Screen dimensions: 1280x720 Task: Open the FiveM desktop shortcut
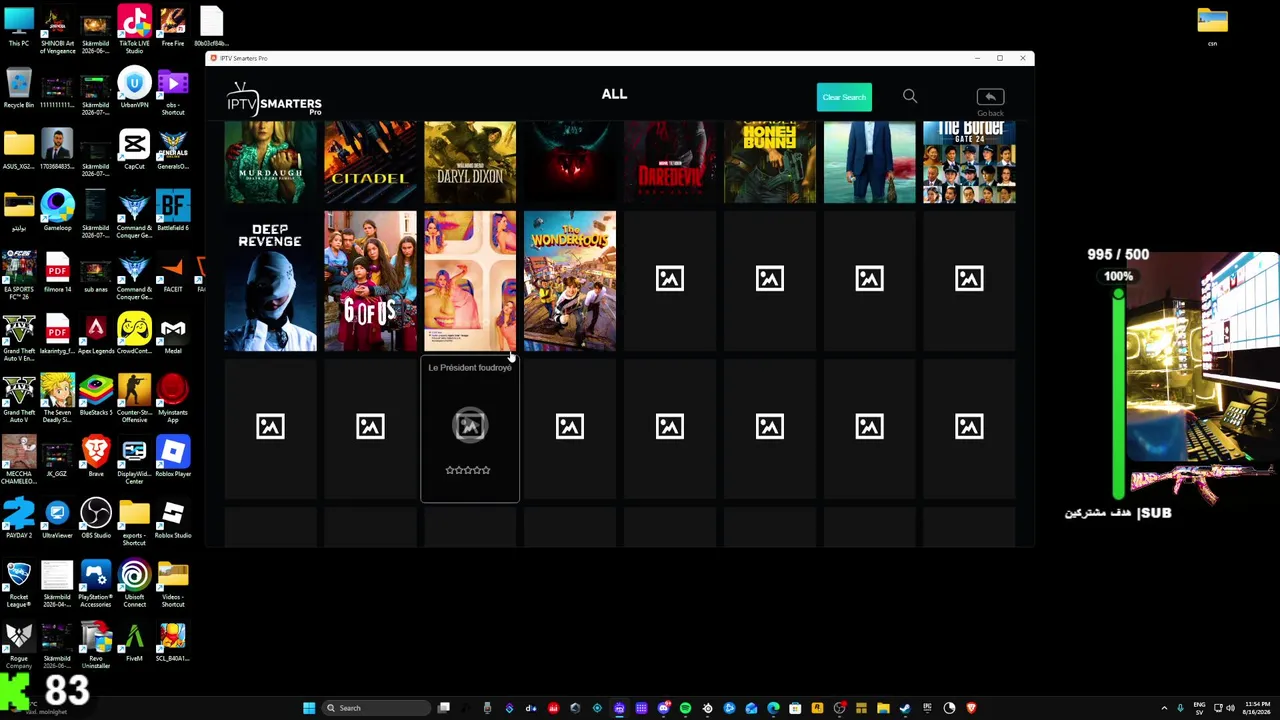[134, 642]
